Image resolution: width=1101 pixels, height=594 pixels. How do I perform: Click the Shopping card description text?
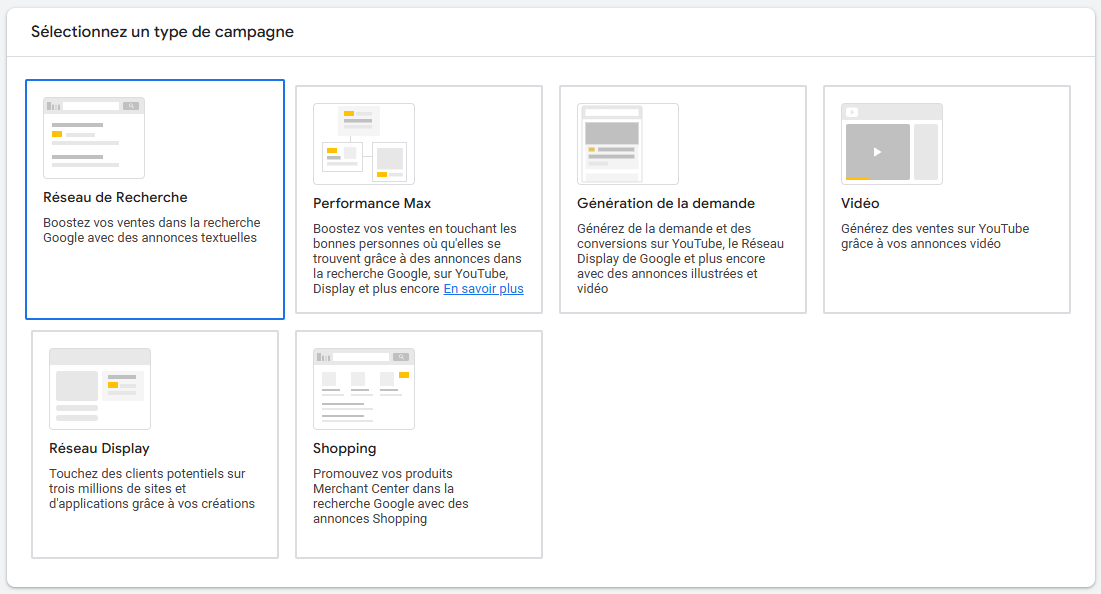pos(390,496)
